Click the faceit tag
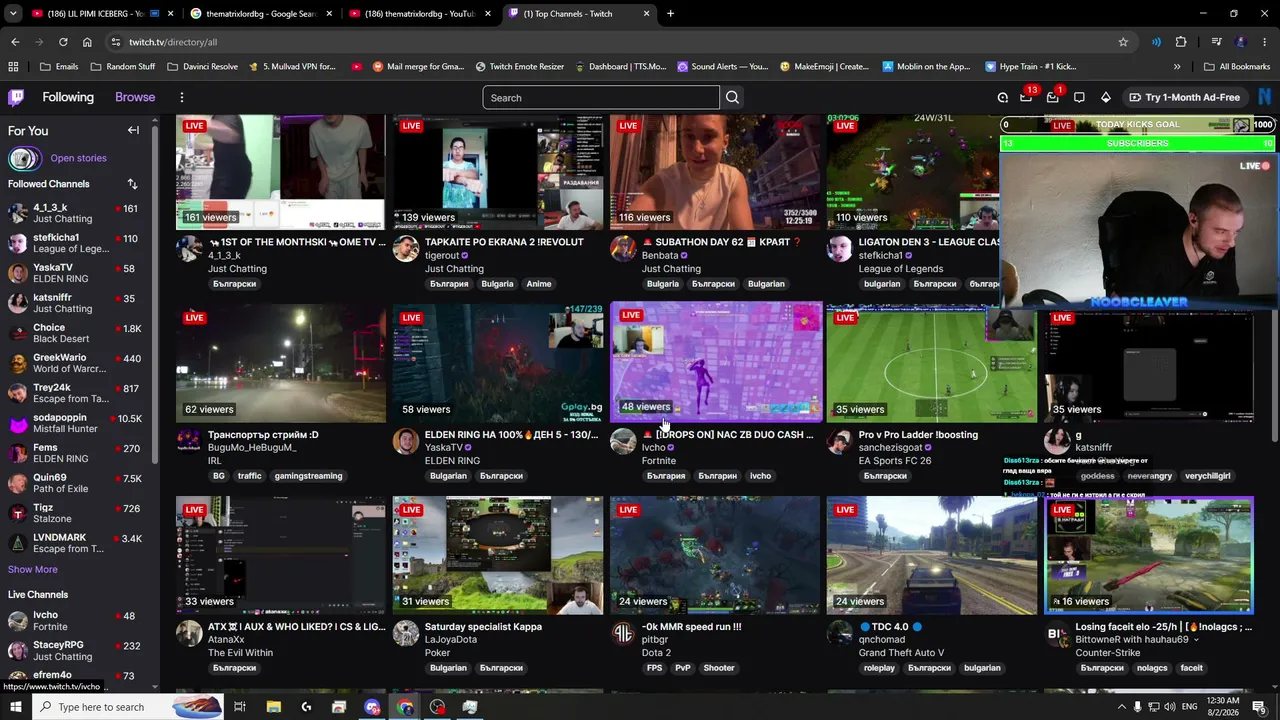The image size is (1280, 720). pyautogui.click(x=1191, y=668)
